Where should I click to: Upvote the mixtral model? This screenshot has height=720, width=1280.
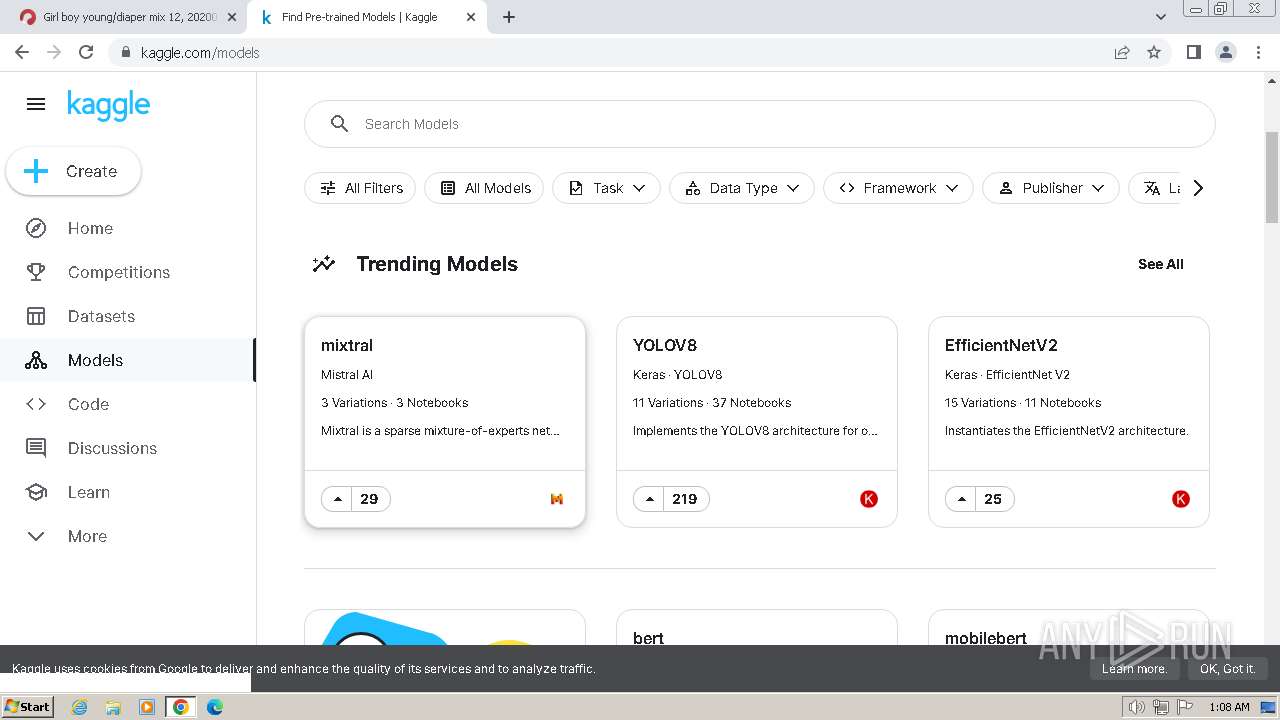coord(338,499)
